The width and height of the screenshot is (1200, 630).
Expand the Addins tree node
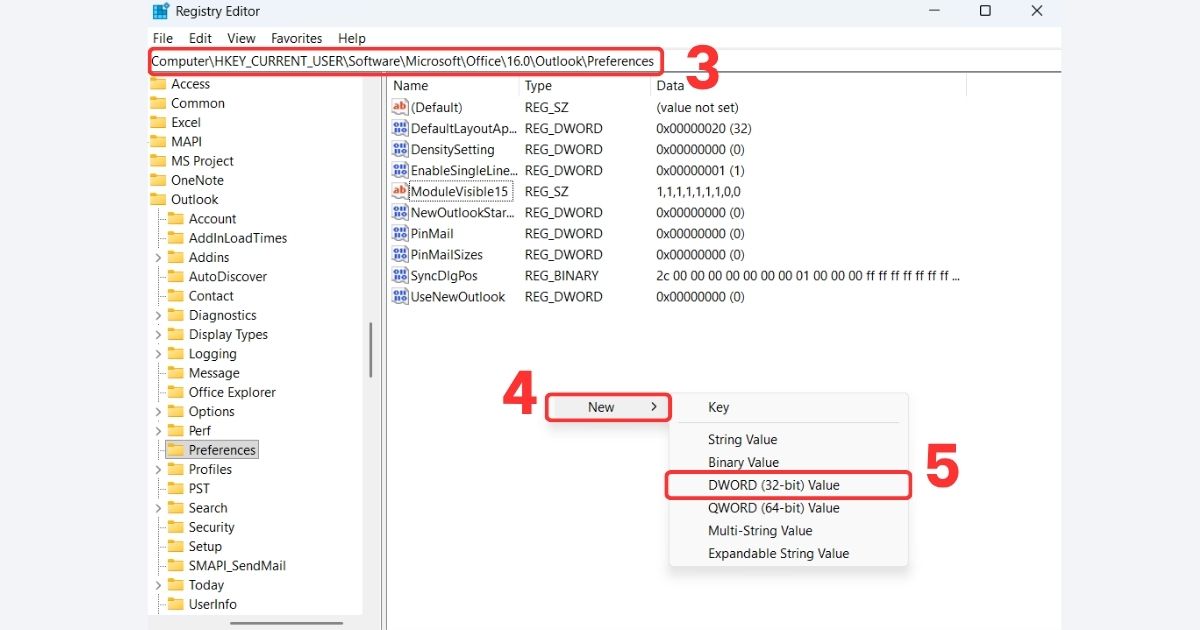pos(158,257)
